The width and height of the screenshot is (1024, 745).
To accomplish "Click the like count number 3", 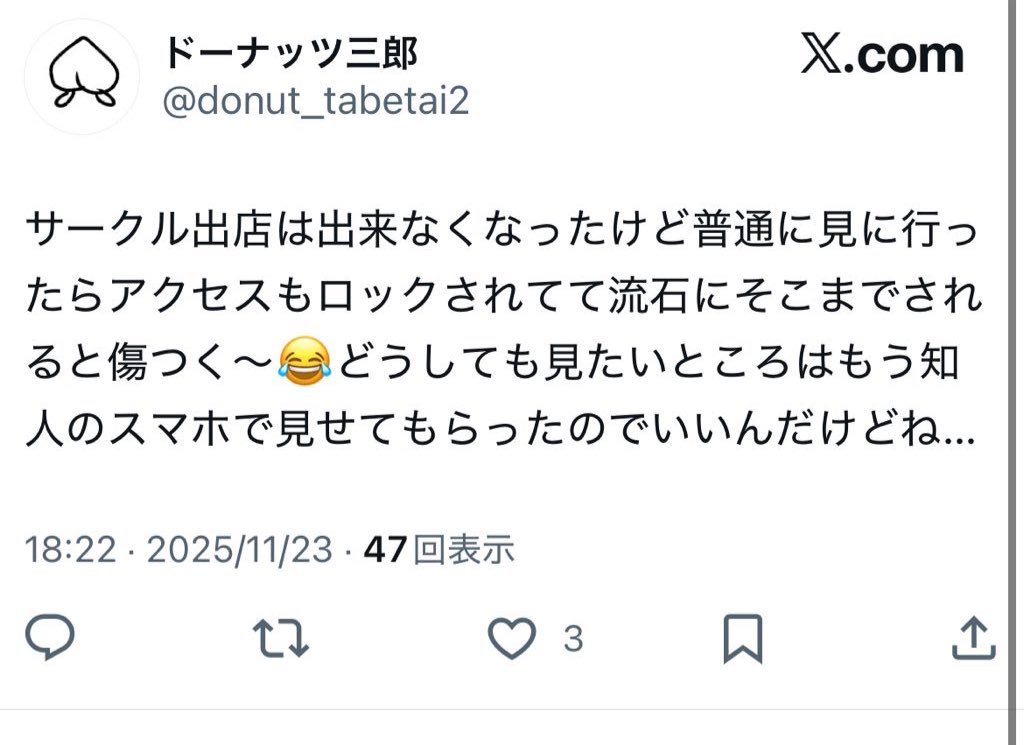I will click(x=573, y=639).
